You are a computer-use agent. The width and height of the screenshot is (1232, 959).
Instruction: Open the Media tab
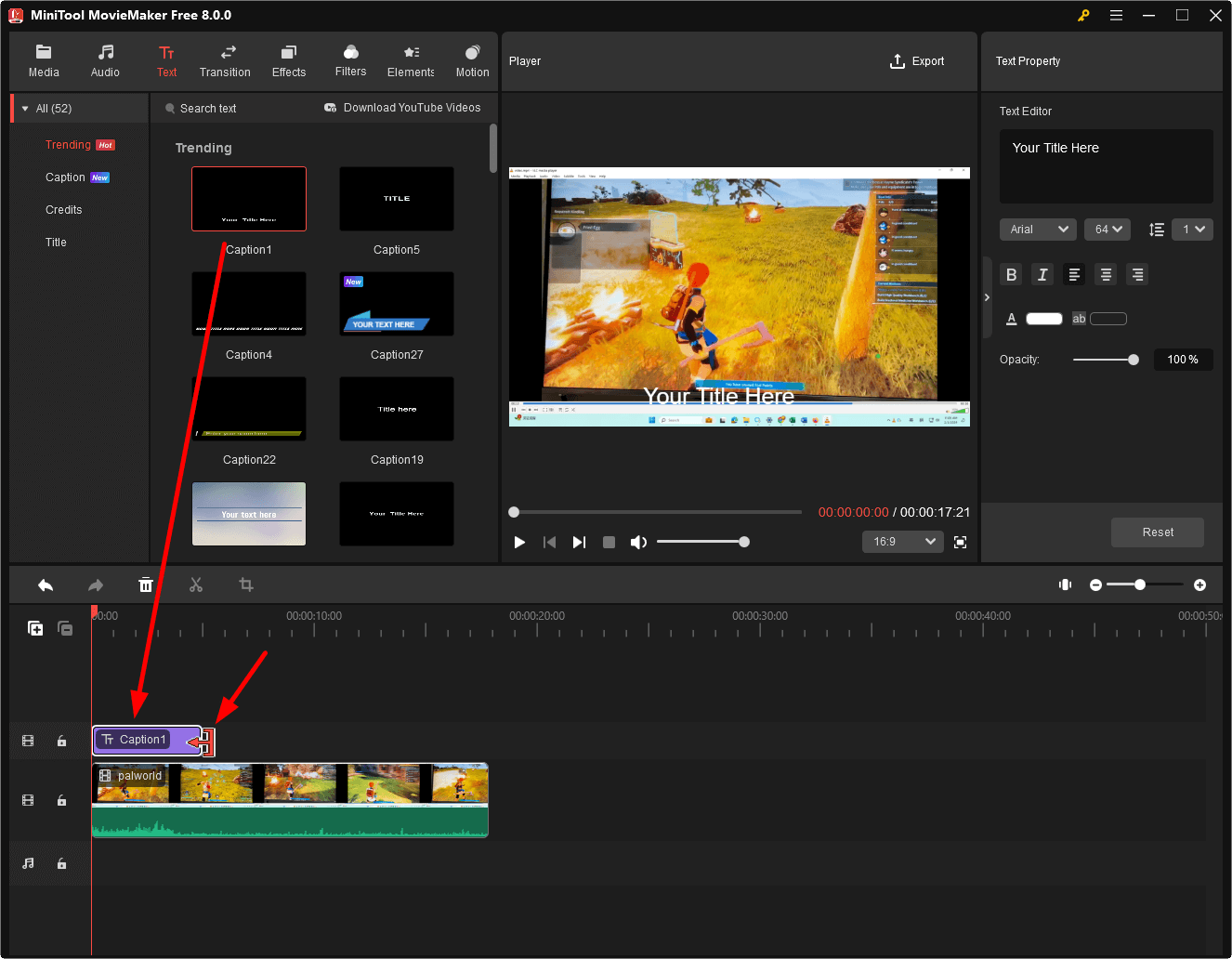tap(44, 61)
